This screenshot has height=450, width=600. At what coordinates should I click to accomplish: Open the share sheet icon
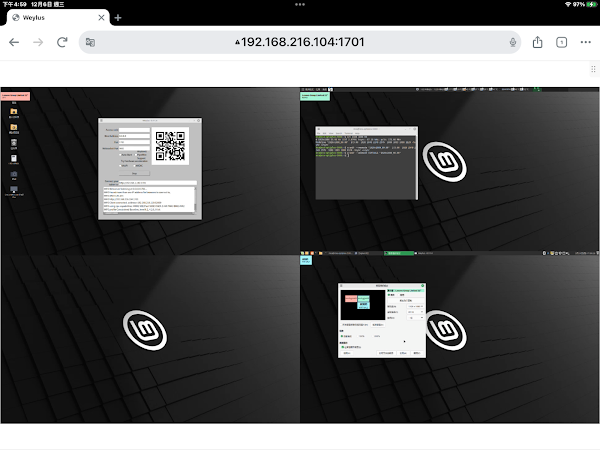pyautogui.click(x=538, y=42)
